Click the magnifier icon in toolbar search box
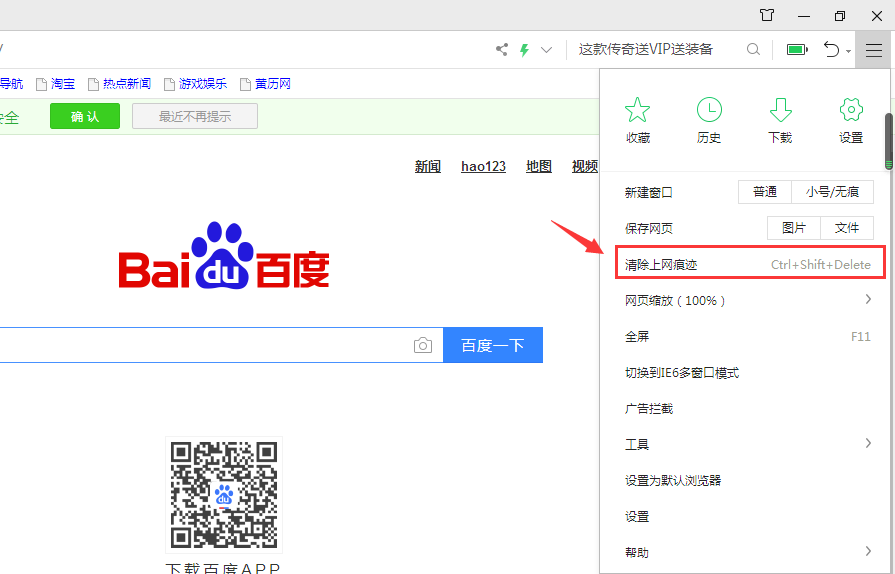This screenshot has width=895, height=574. click(x=754, y=49)
